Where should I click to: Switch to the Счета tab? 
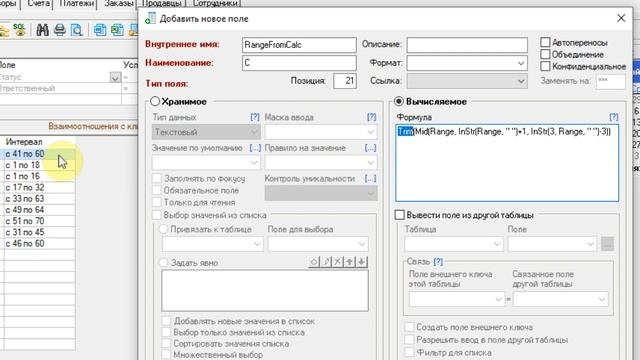(38, 4)
